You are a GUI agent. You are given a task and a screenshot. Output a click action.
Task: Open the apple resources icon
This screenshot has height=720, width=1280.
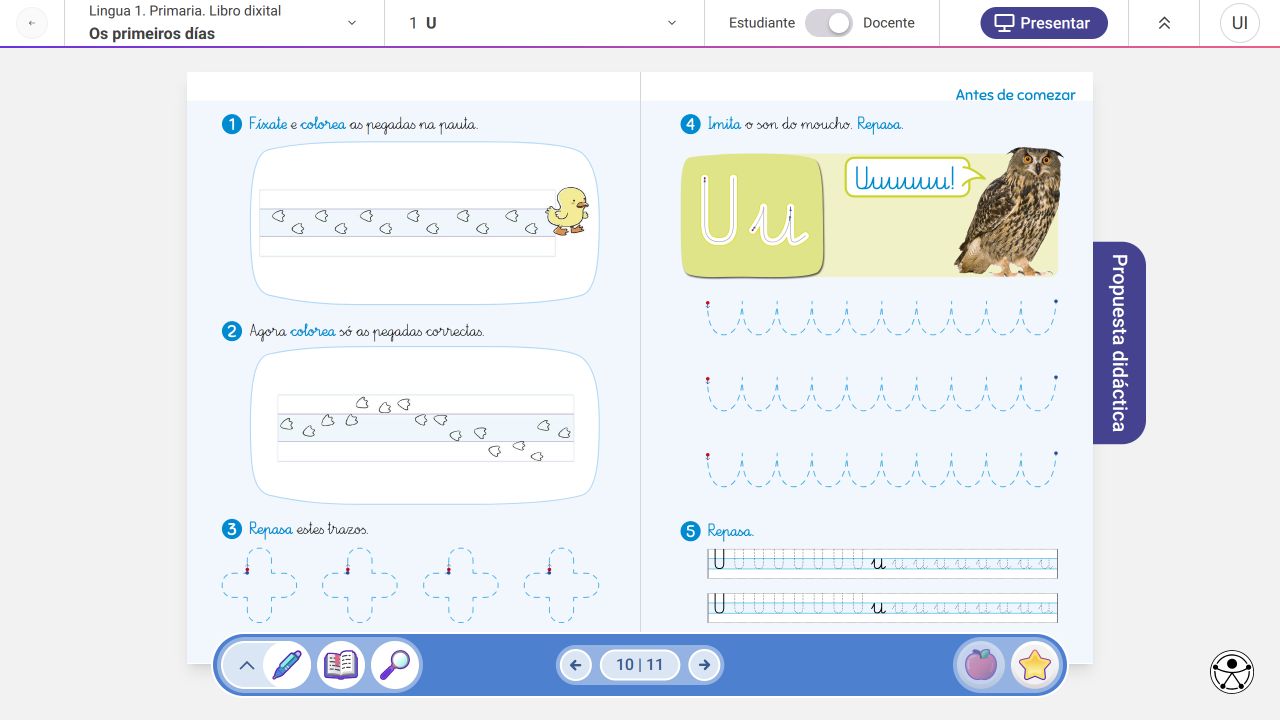pos(980,665)
